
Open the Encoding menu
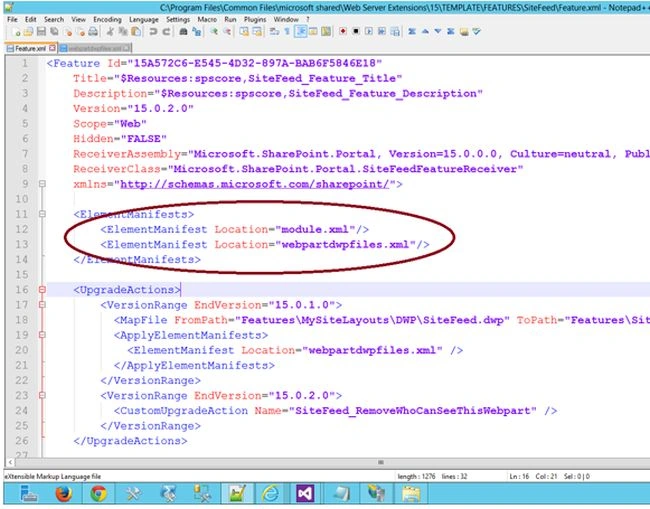click(x=107, y=19)
